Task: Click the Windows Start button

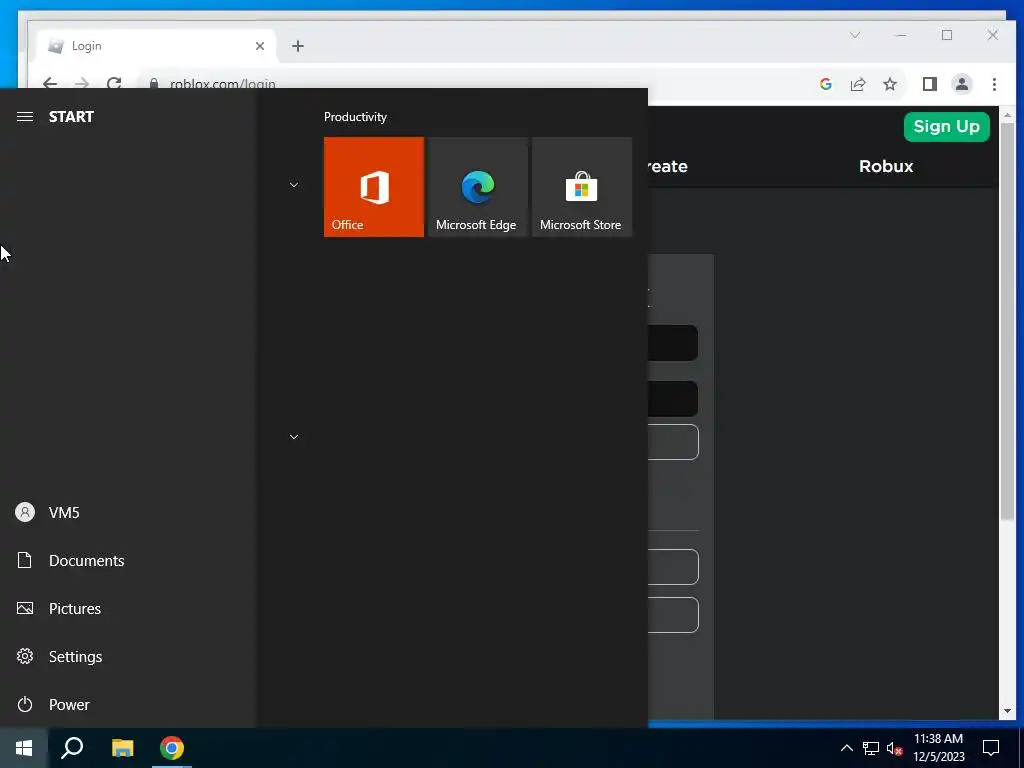Action: click(24, 748)
